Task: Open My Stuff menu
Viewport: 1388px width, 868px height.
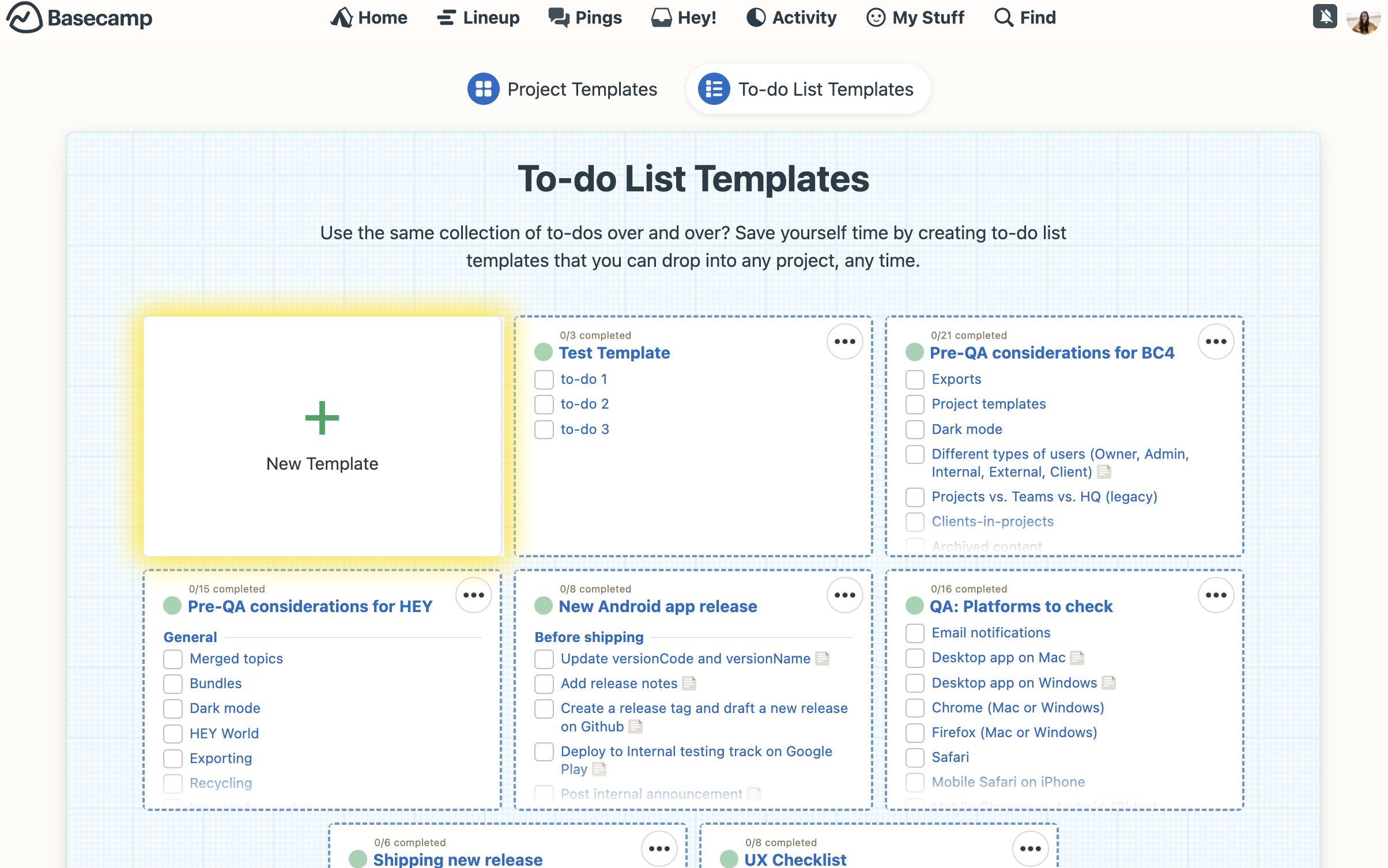Action: tap(915, 17)
